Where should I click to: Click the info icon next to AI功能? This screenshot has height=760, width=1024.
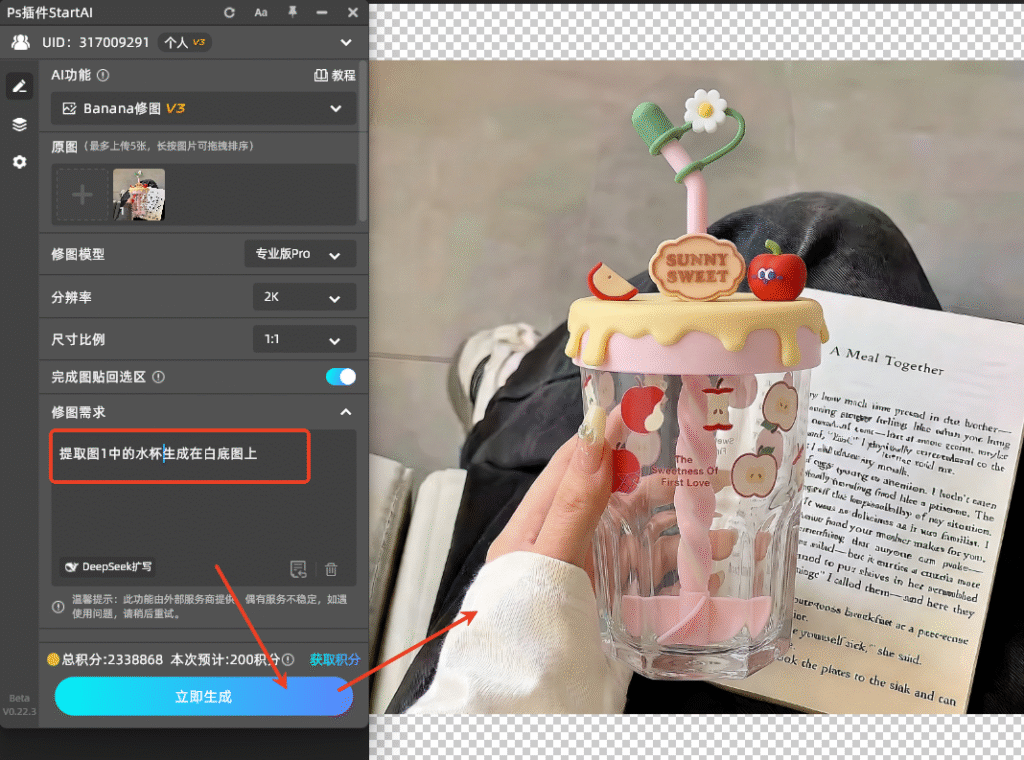pos(103,75)
